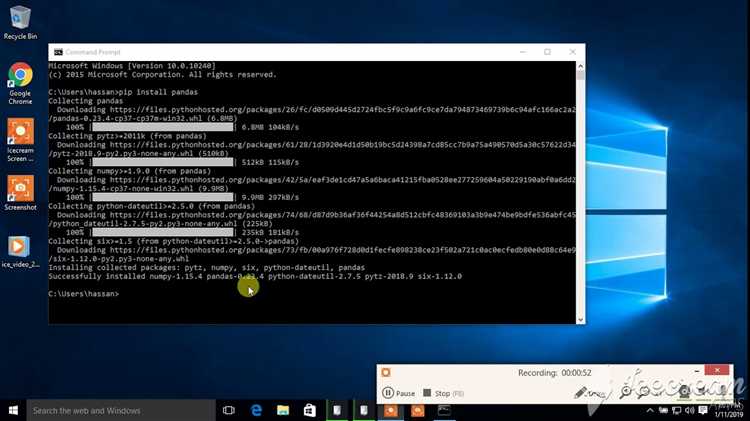Open the Icecream Screen Recorder desktop shortcut
Image resolution: width=750 pixels, height=421 pixels.
pos(20,140)
